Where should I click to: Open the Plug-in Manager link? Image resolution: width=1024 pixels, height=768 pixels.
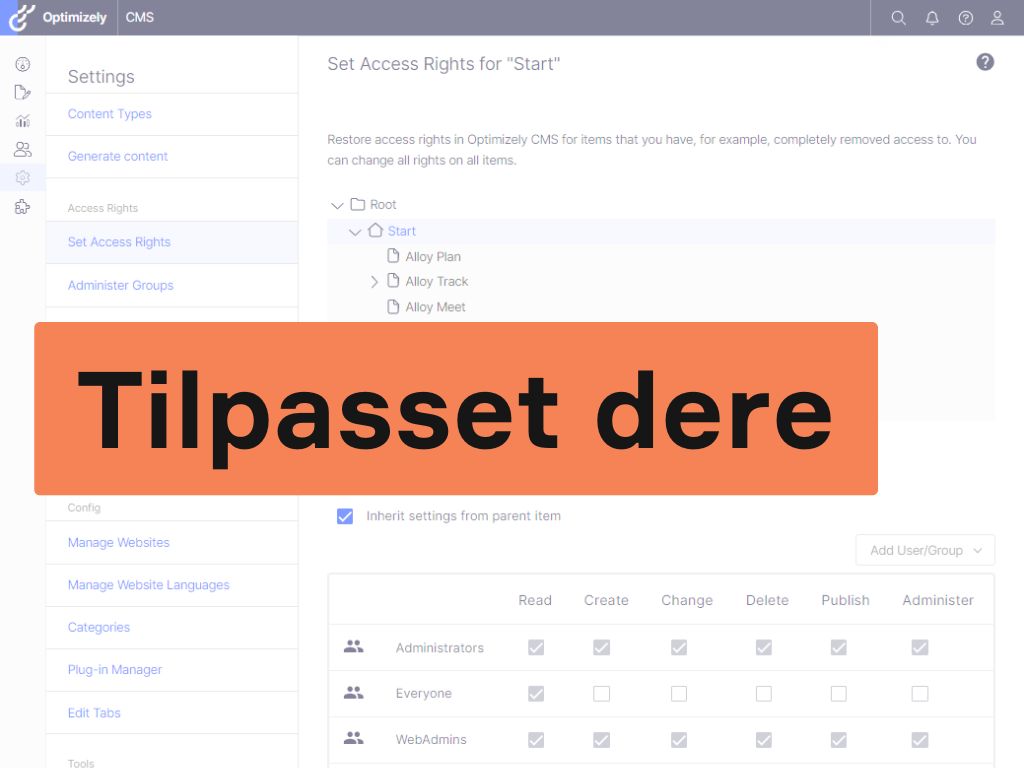click(114, 670)
